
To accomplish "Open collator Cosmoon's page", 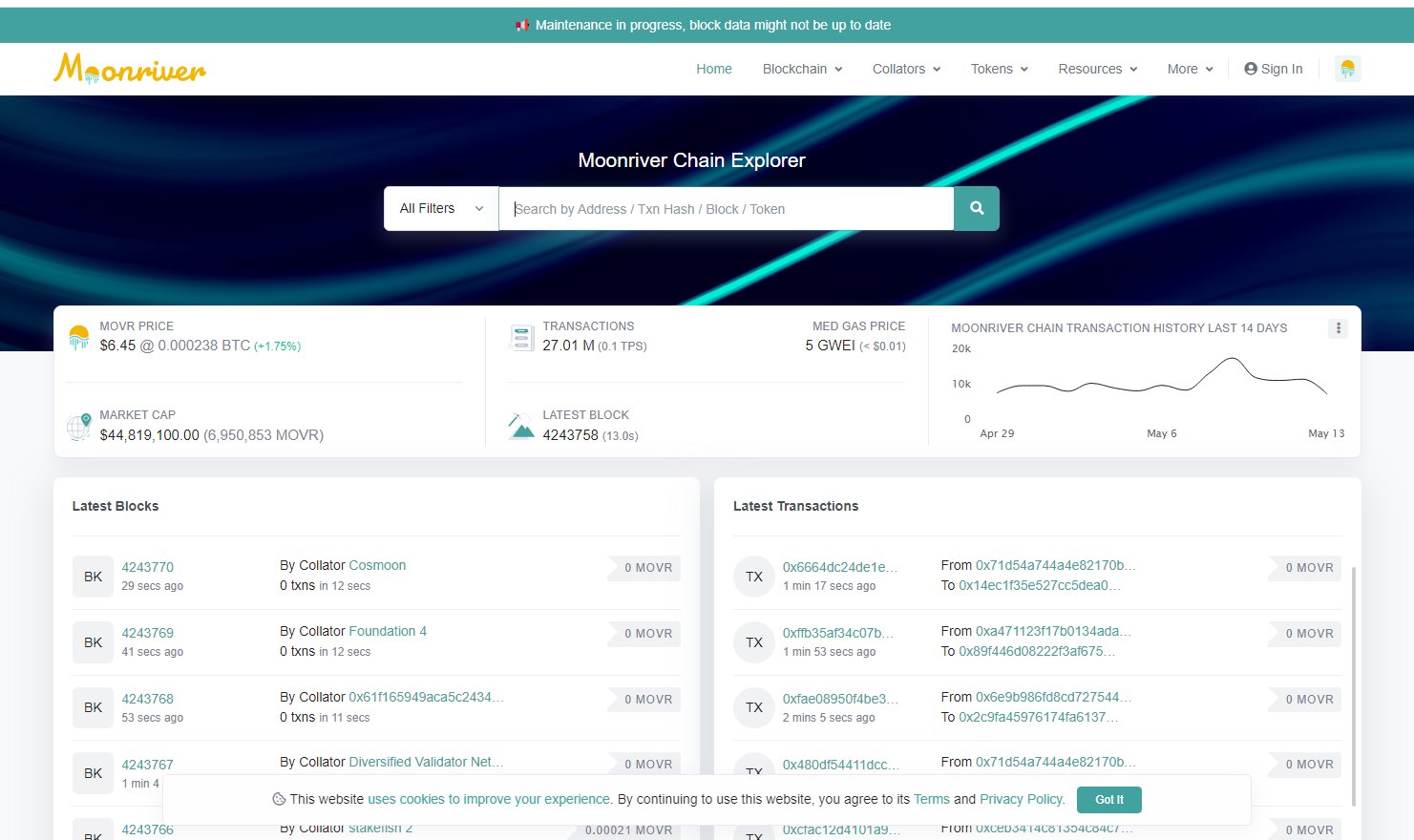I will 377,565.
